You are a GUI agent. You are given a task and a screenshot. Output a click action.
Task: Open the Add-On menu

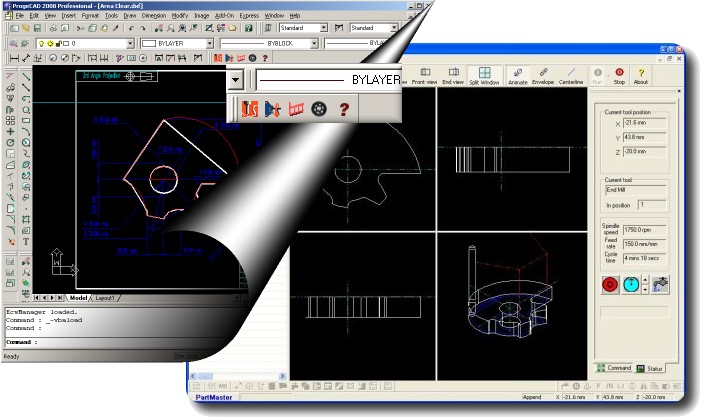pyautogui.click(x=224, y=16)
